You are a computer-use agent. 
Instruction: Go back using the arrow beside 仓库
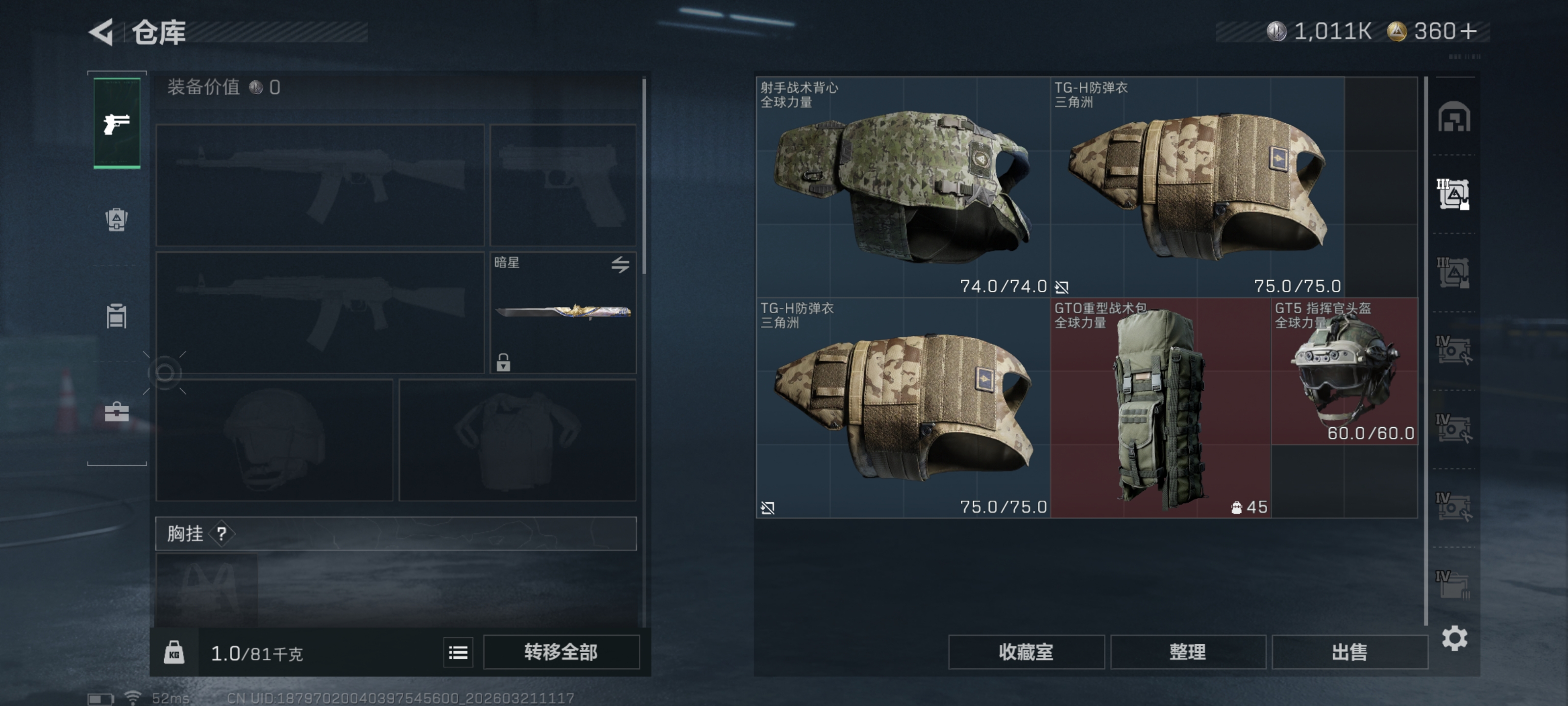101,32
